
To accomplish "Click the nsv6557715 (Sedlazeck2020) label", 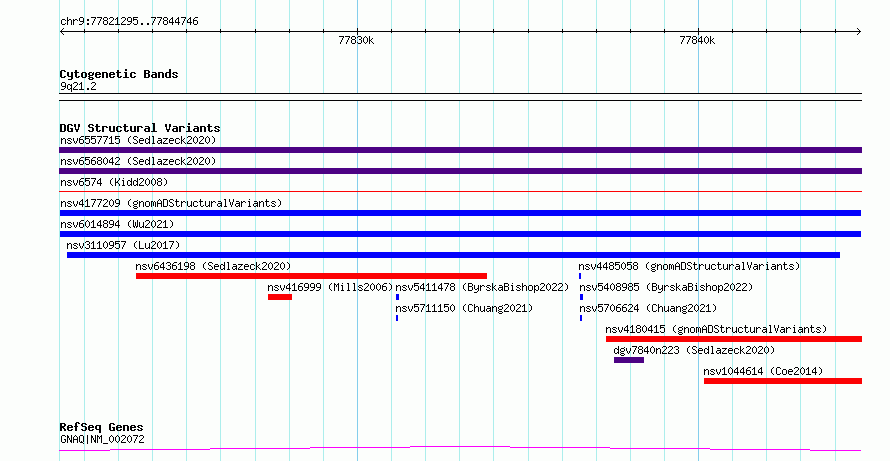I will (138, 140).
